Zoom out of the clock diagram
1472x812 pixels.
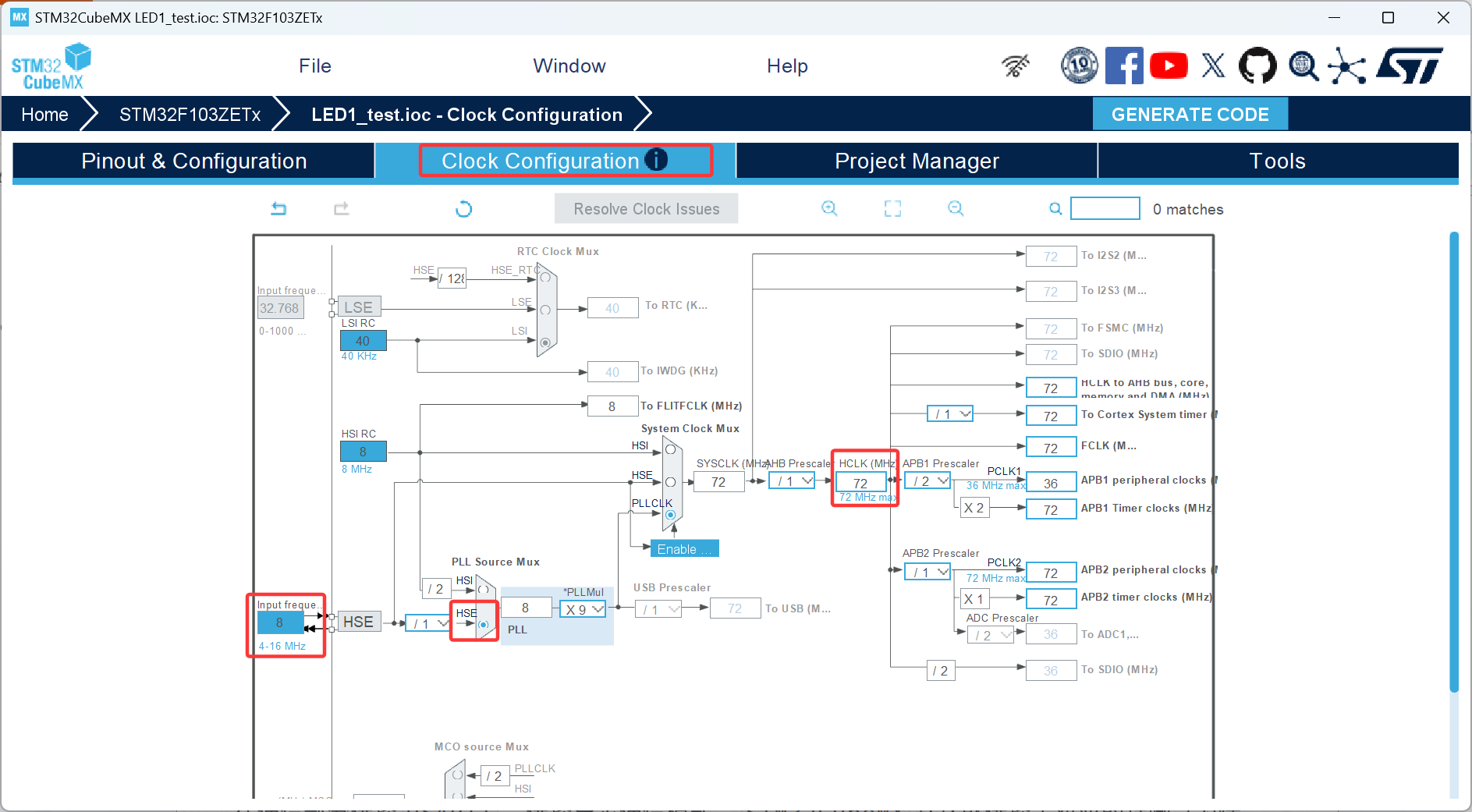click(x=956, y=208)
